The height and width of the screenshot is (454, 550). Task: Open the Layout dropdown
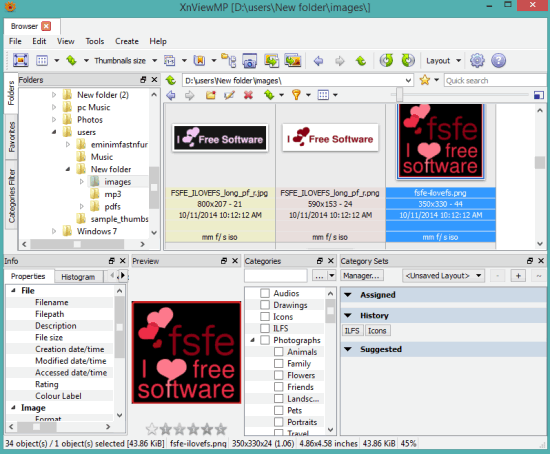443,61
